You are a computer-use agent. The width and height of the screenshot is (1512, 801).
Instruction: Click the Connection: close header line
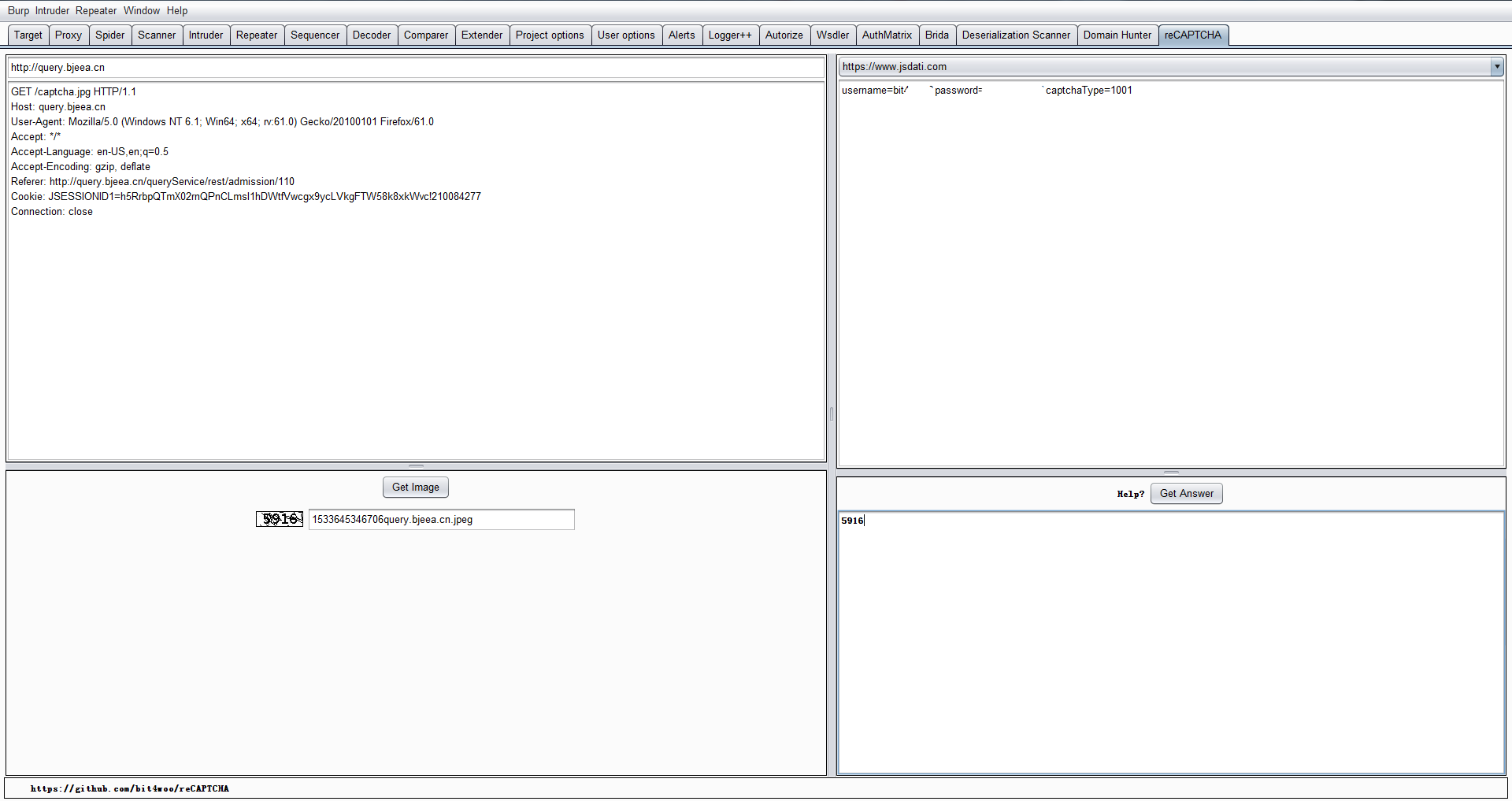click(52, 211)
